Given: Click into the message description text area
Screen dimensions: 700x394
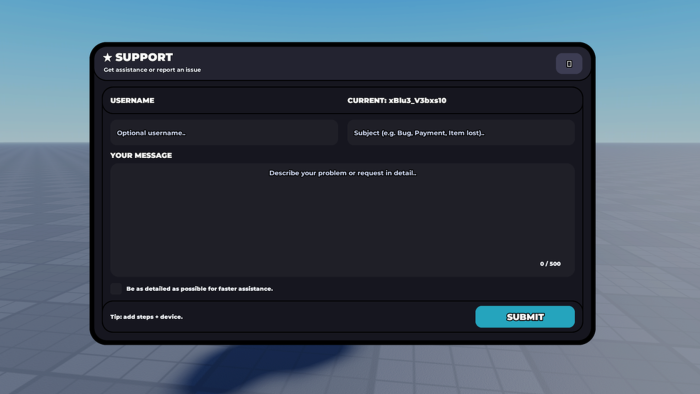Looking at the screenshot, I should [342, 220].
